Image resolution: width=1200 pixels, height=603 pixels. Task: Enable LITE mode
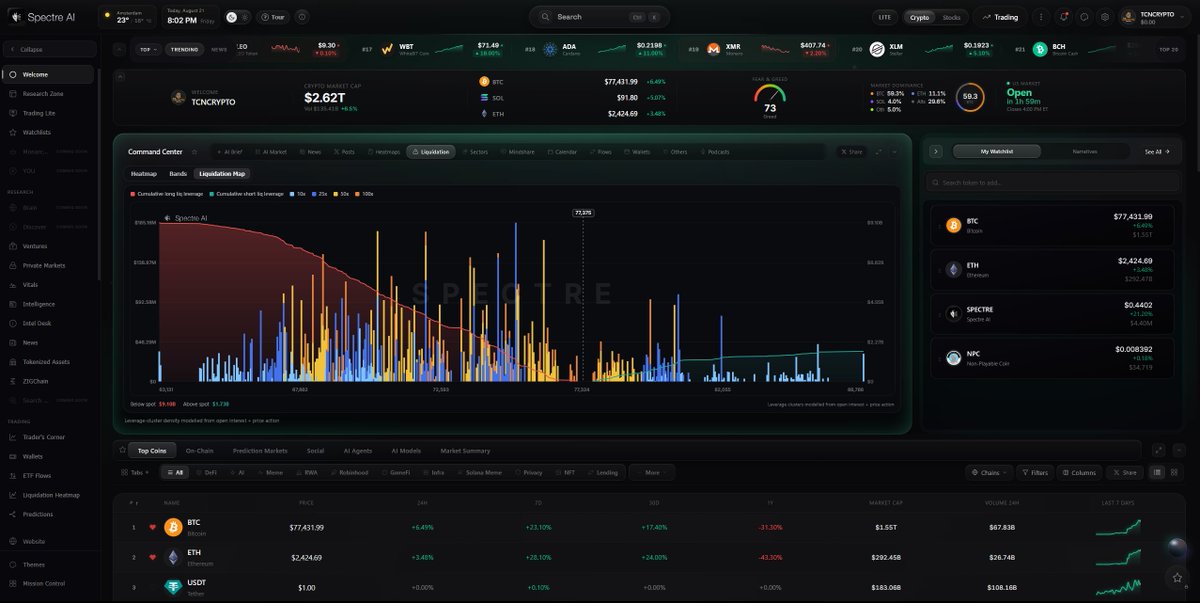pyautogui.click(x=884, y=17)
